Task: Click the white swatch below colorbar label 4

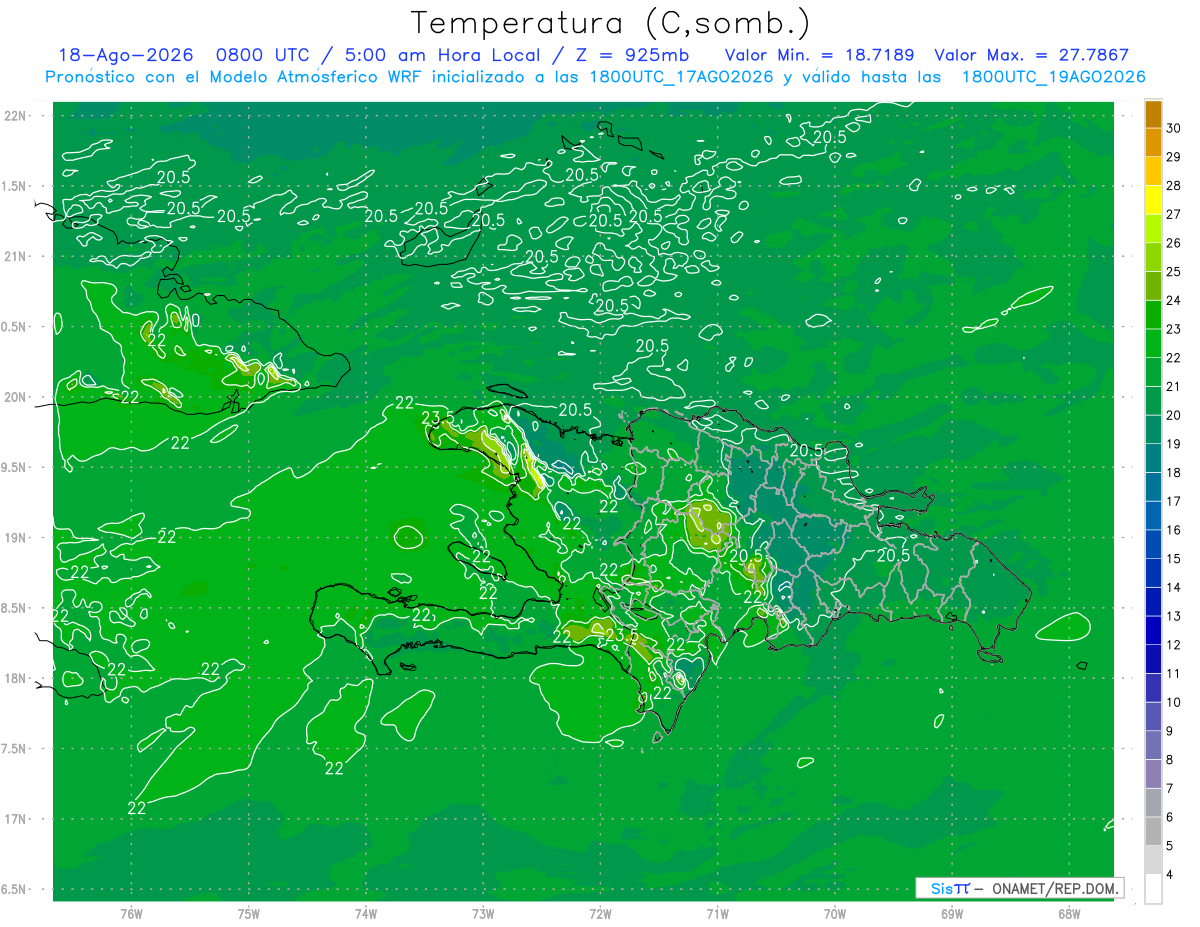Action: point(1153,889)
